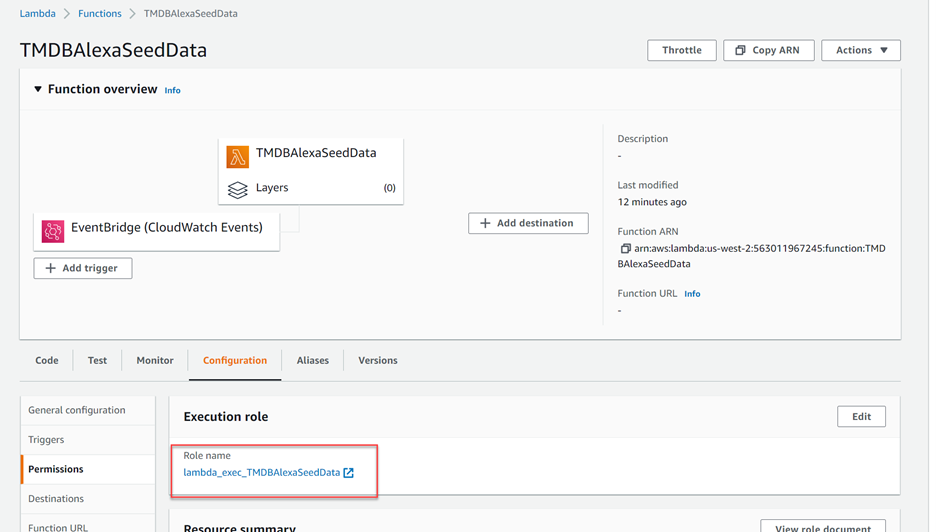Click the Execution role heading

point(226,417)
